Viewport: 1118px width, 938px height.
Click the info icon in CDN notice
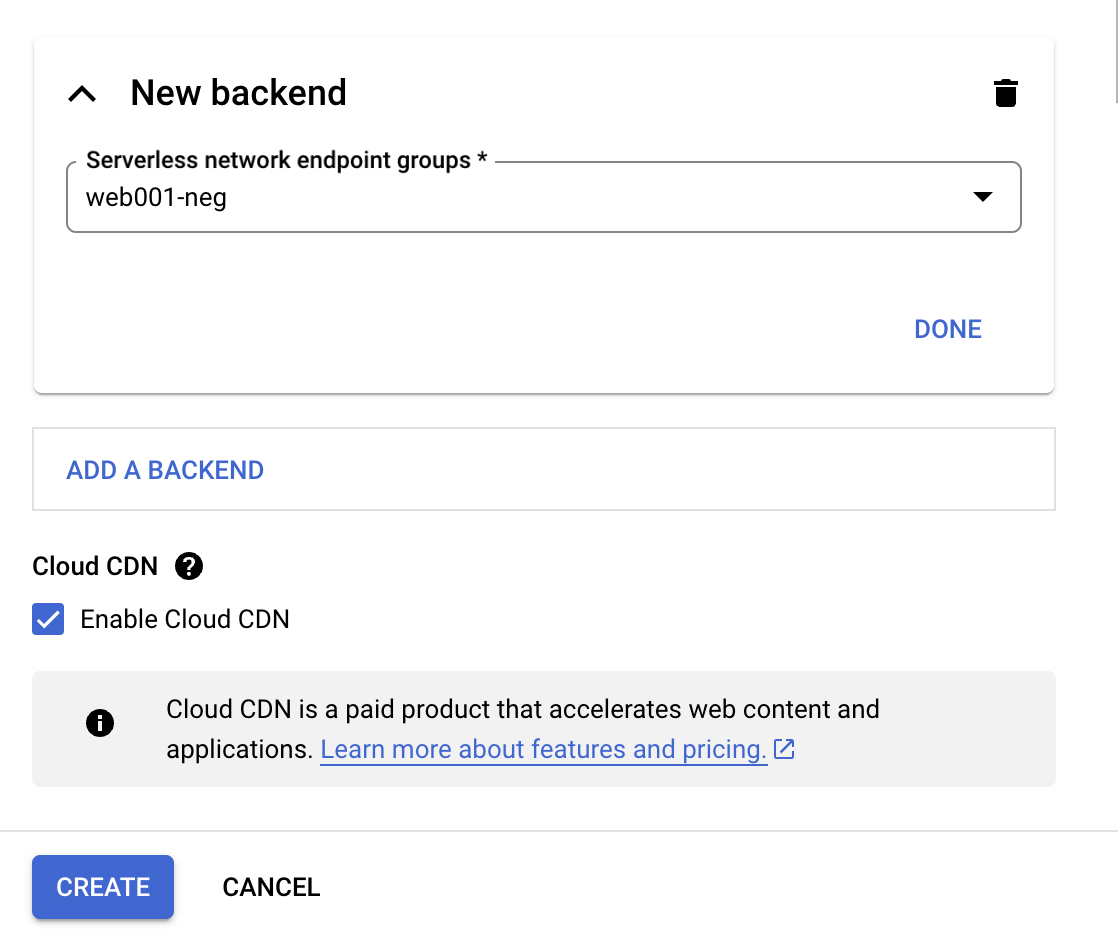100,723
